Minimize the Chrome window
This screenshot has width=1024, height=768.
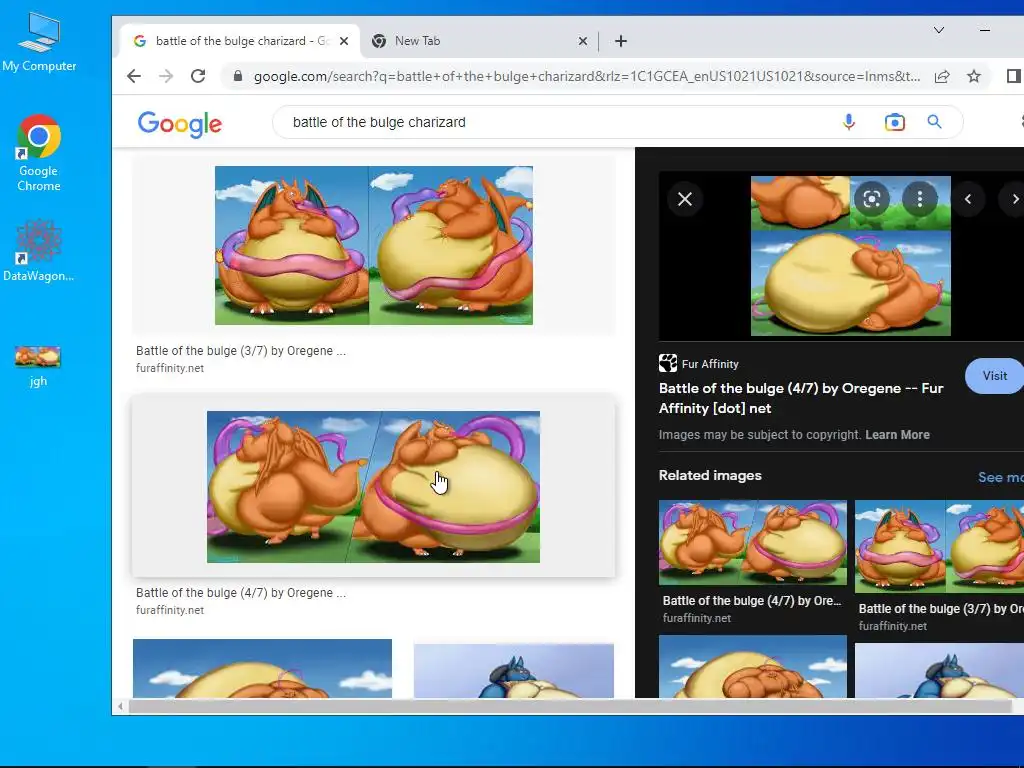coord(985,30)
